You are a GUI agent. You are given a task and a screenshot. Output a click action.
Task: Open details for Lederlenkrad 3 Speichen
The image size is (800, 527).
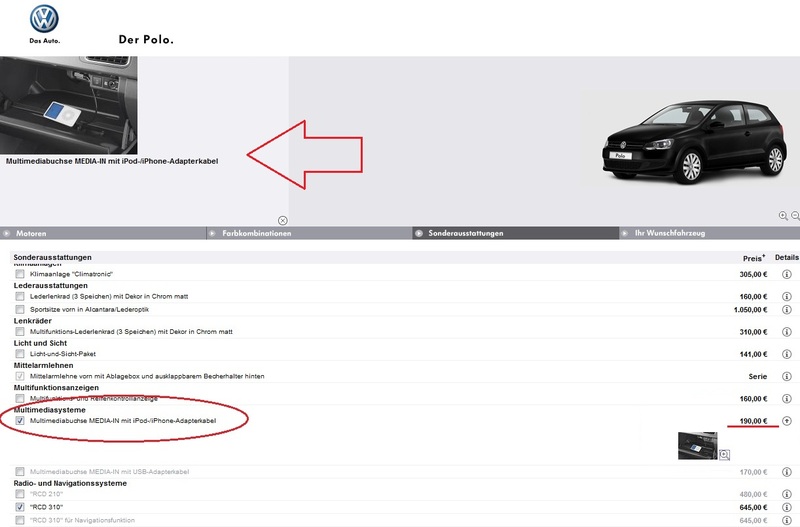[787, 296]
